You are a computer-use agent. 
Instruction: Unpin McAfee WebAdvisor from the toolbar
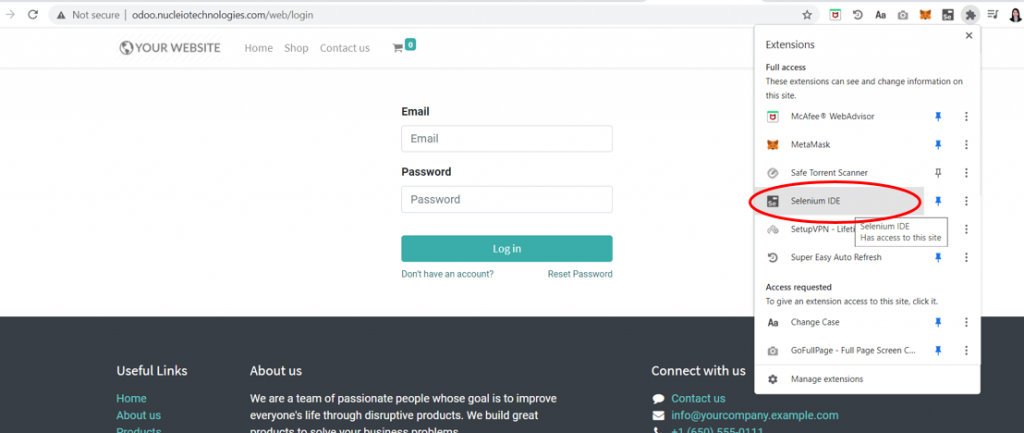938,116
